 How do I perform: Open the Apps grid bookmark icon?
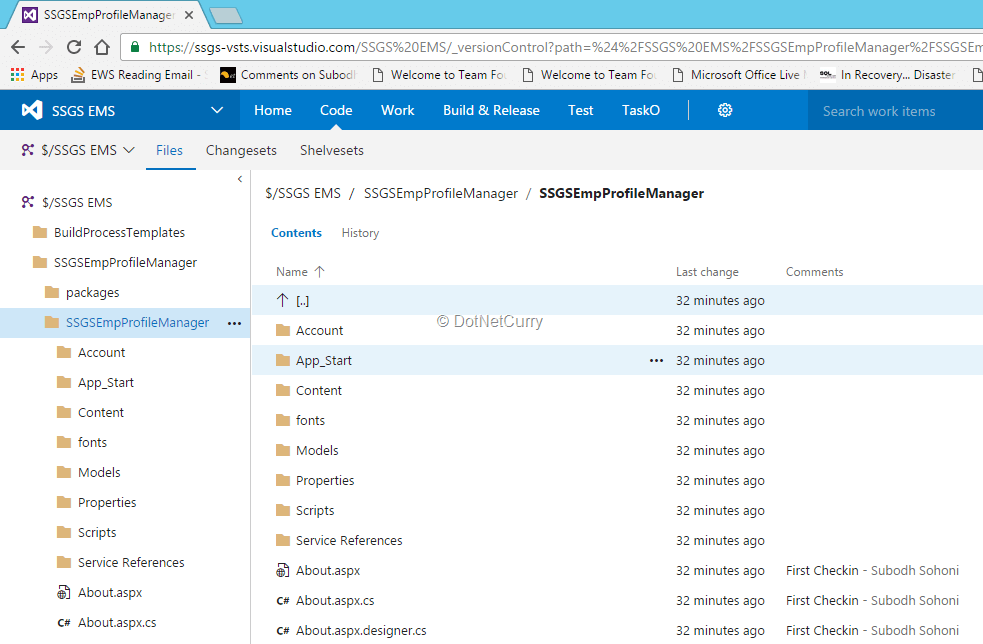coord(18,75)
